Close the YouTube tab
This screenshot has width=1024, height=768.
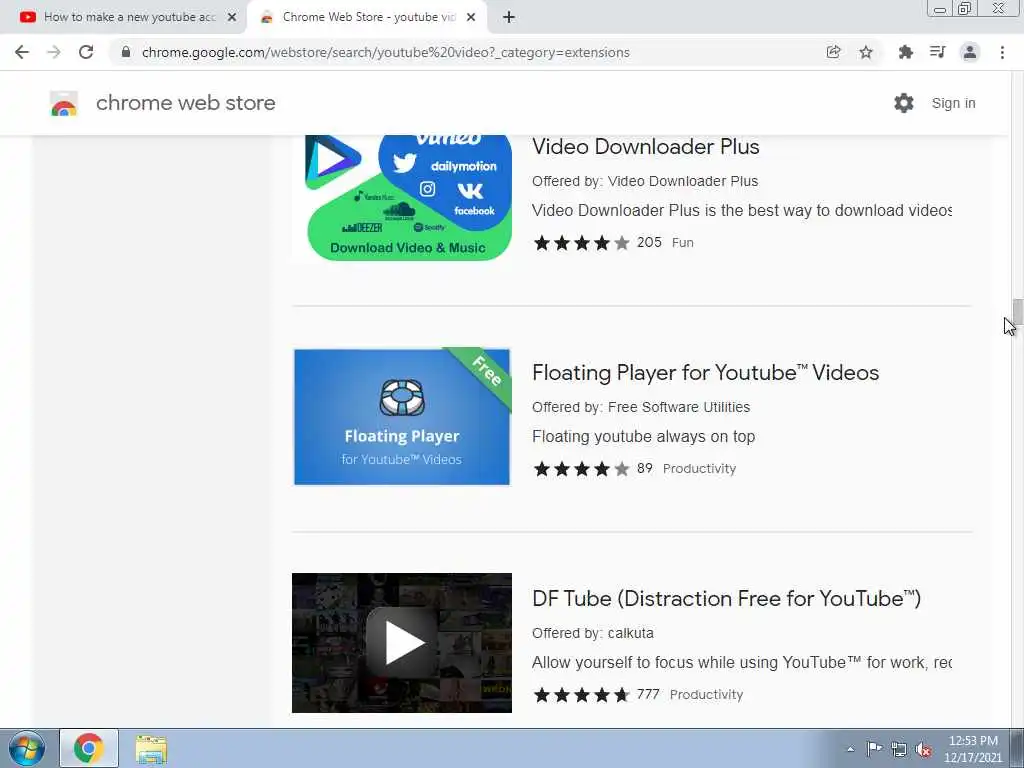point(232,18)
